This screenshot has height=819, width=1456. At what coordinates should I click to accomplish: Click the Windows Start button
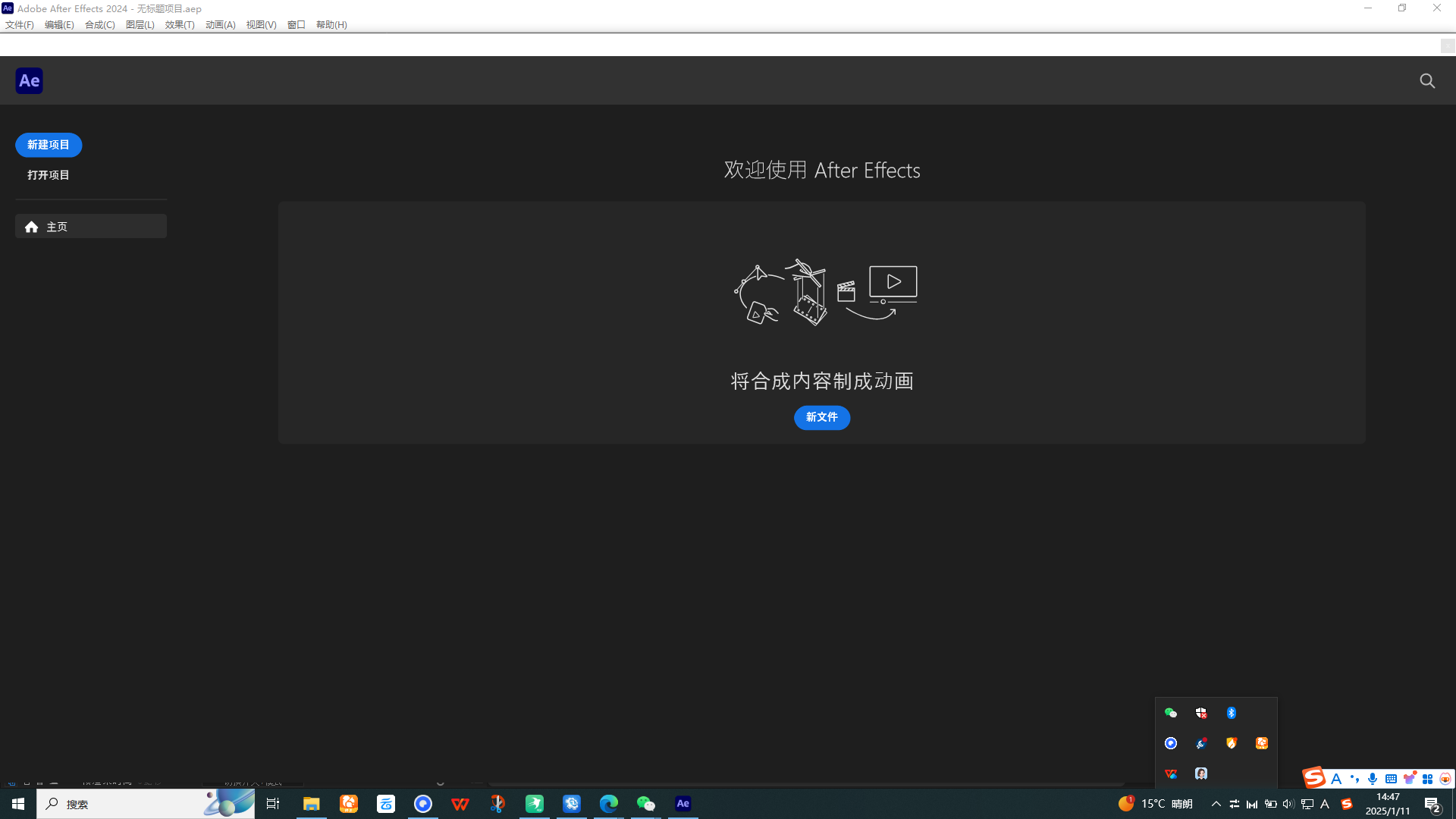[x=18, y=804]
